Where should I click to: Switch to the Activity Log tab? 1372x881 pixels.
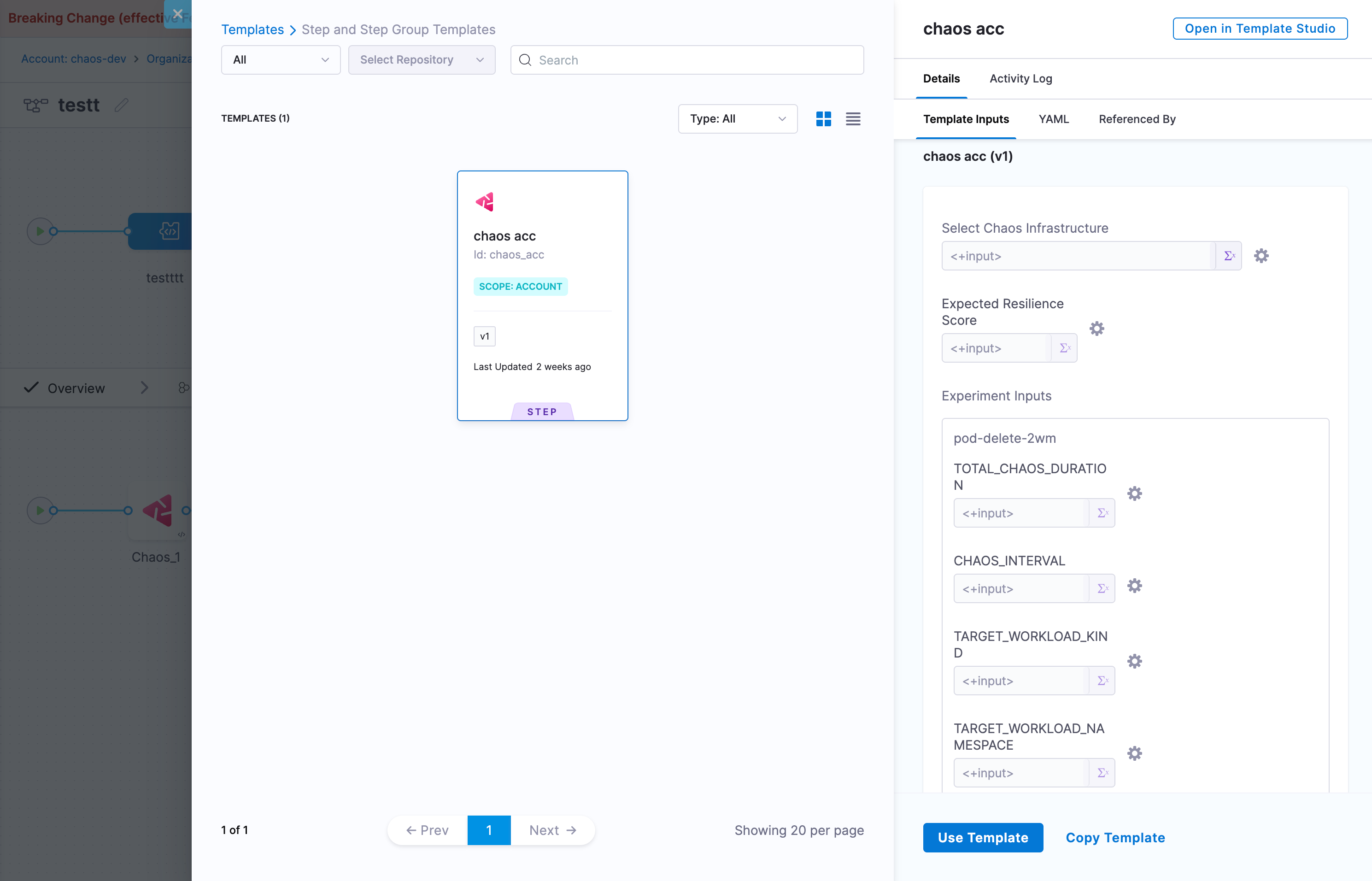(x=1020, y=78)
